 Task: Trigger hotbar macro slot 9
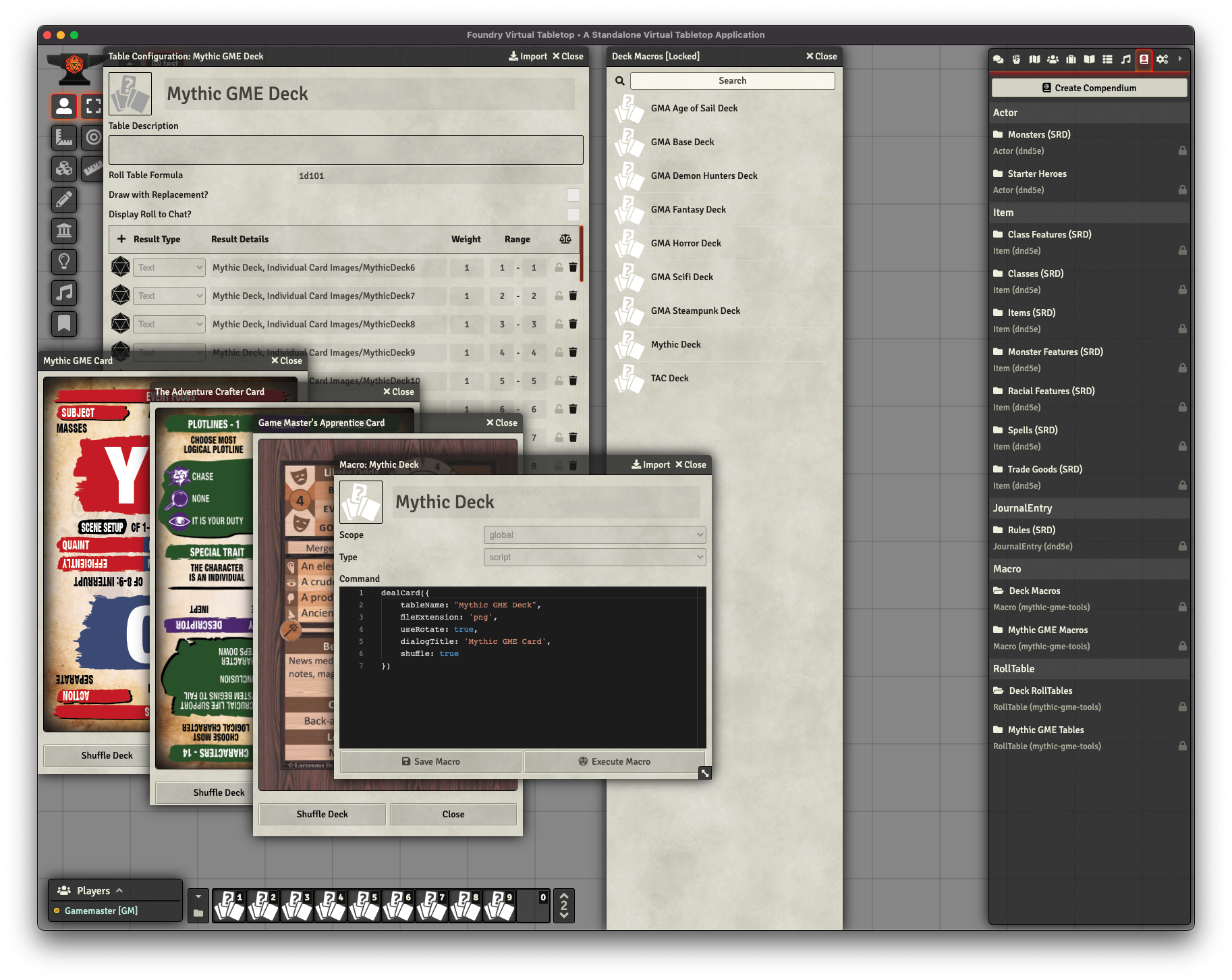[x=499, y=906]
